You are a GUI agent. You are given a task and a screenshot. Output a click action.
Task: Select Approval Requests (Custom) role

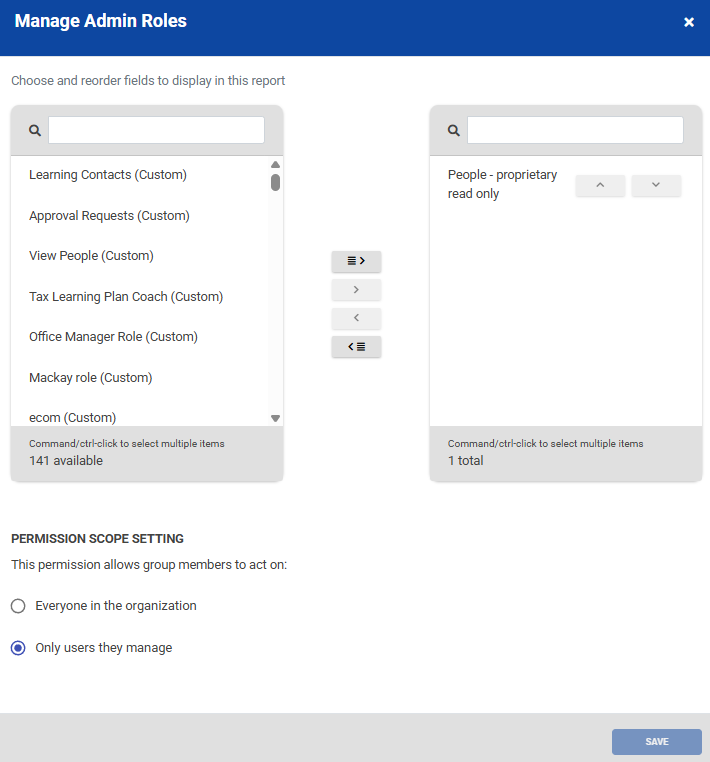[109, 216]
